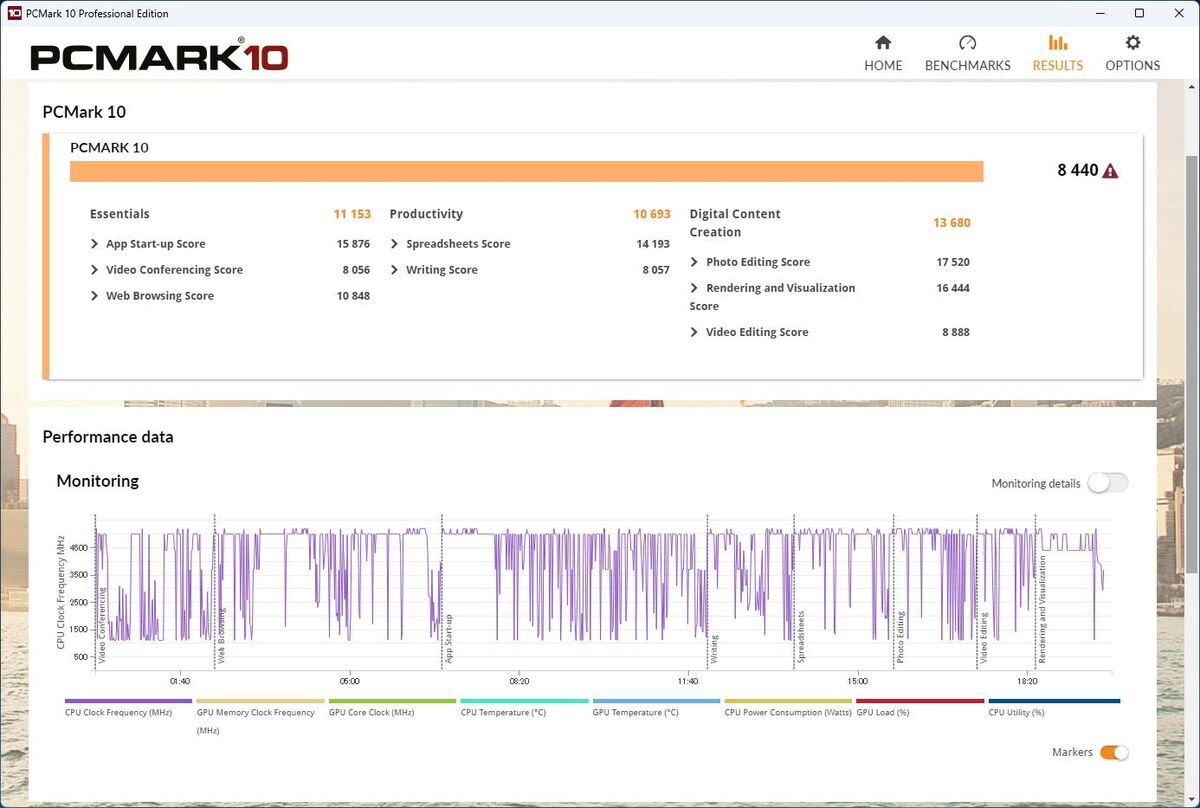
Task: Select CPU Clock Frequency legend swatch
Action: click(129, 701)
